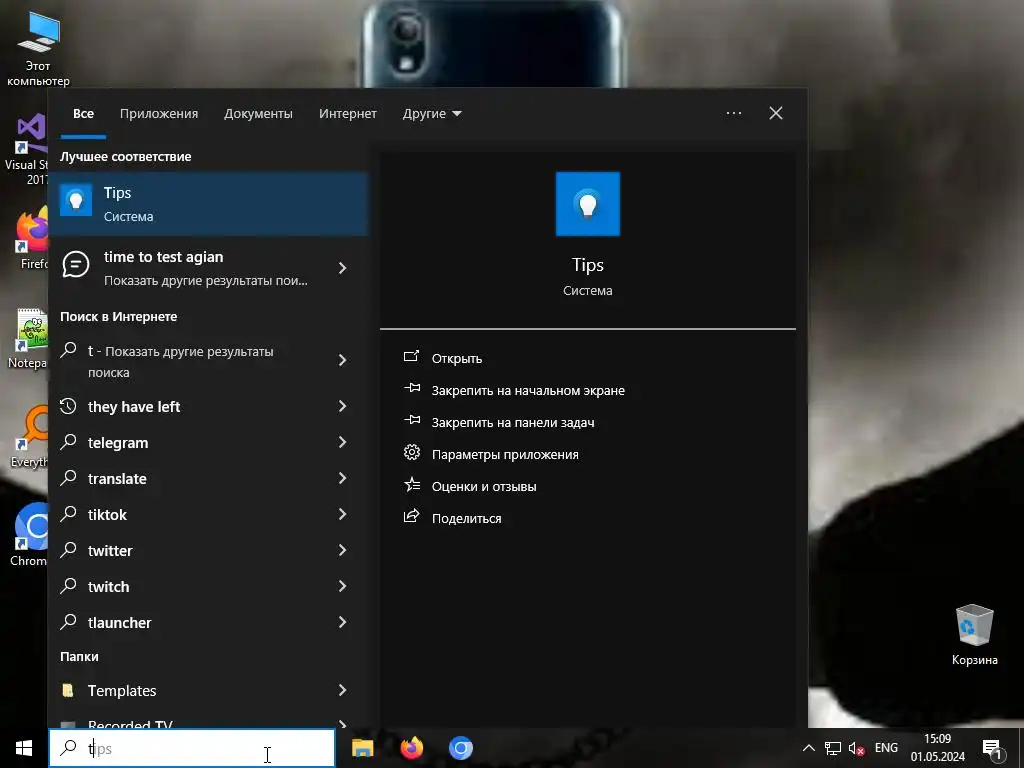This screenshot has height=768, width=1024.
Task: Click the search icon beside translate
Action: [x=69, y=477]
